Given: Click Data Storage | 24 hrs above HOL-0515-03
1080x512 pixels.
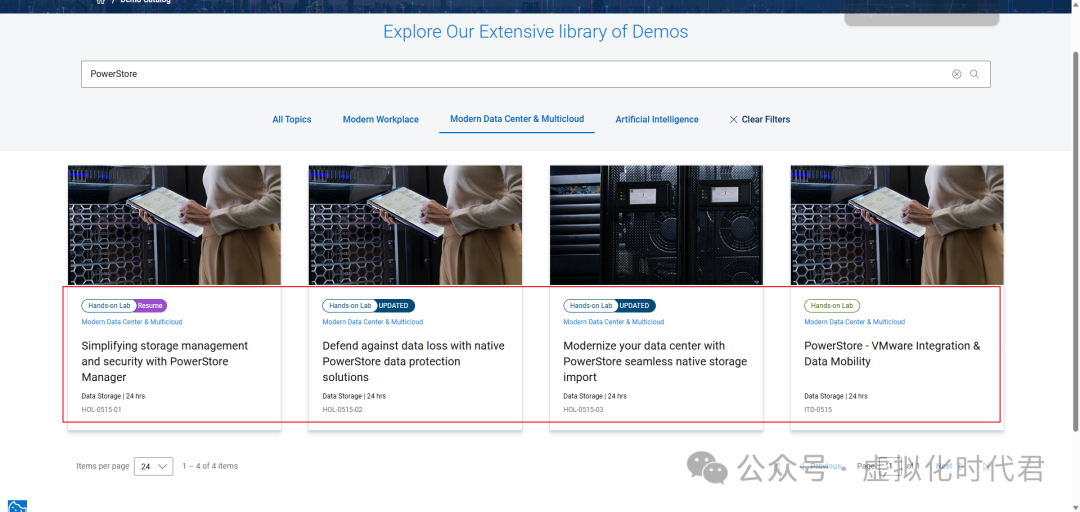Looking at the screenshot, I should coord(595,396).
